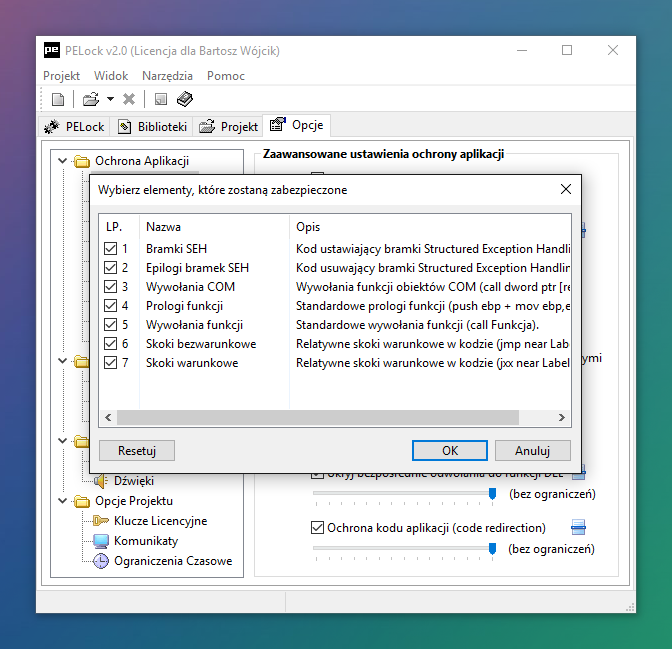Collapse the Ochrona Aplikacji tree node
Screen dimensions: 672x649
click(x=63, y=161)
